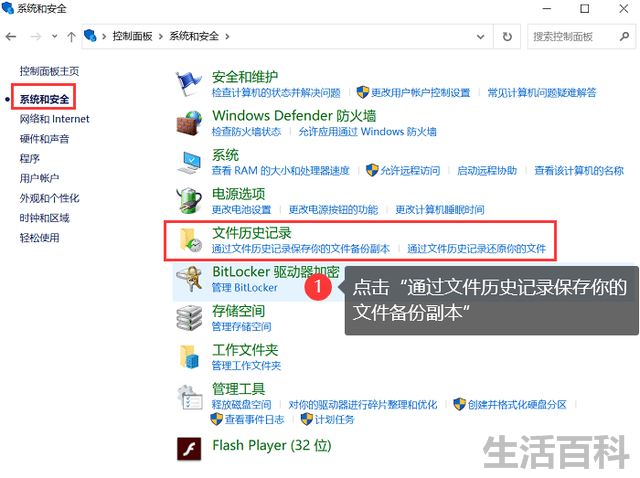Click 通过文件历史记录还原你的文件 link
The height and width of the screenshot is (478, 640).
[x=476, y=249]
